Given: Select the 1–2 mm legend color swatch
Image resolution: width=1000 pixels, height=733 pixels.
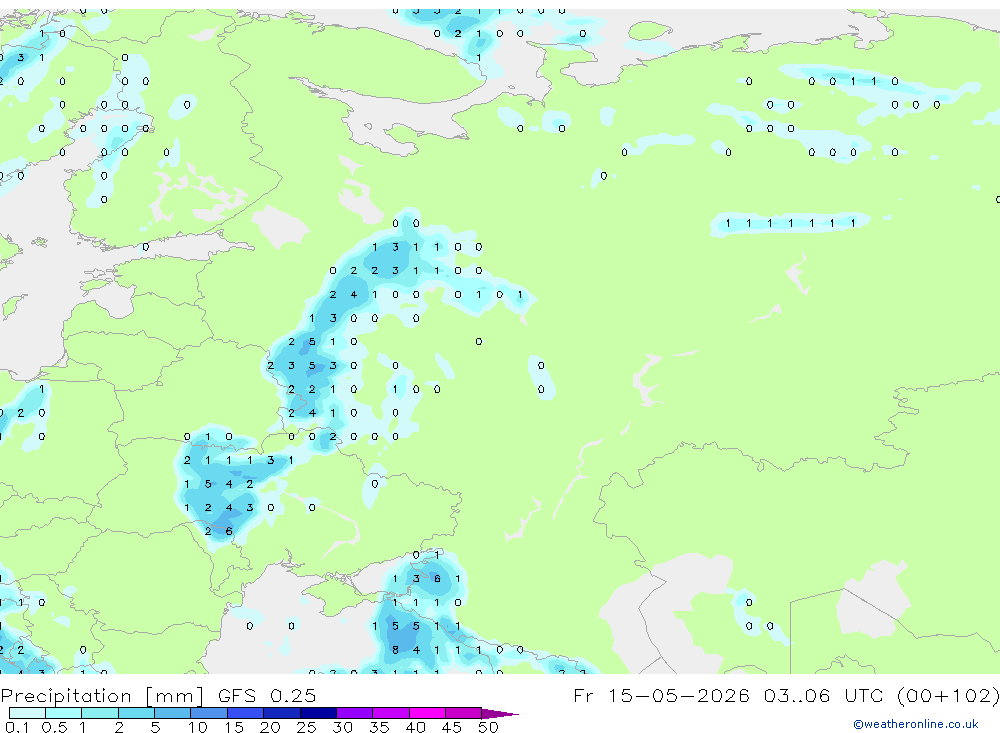Looking at the screenshot, I should point(100,713).
